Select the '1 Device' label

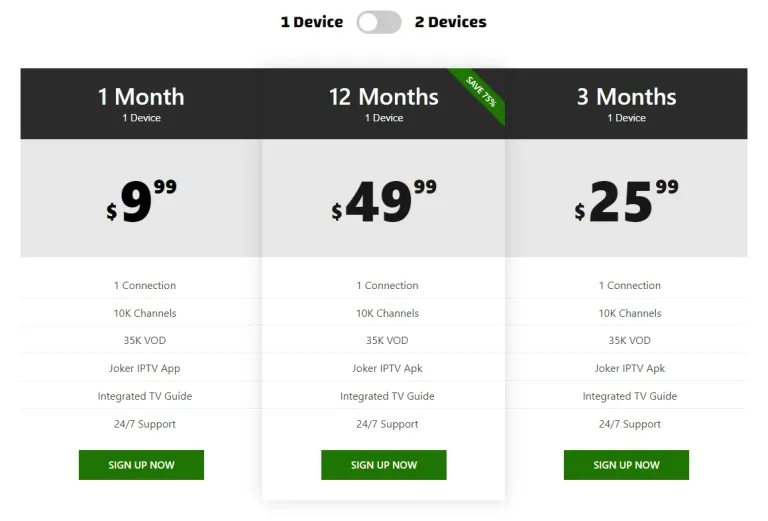tap(312, 22)
